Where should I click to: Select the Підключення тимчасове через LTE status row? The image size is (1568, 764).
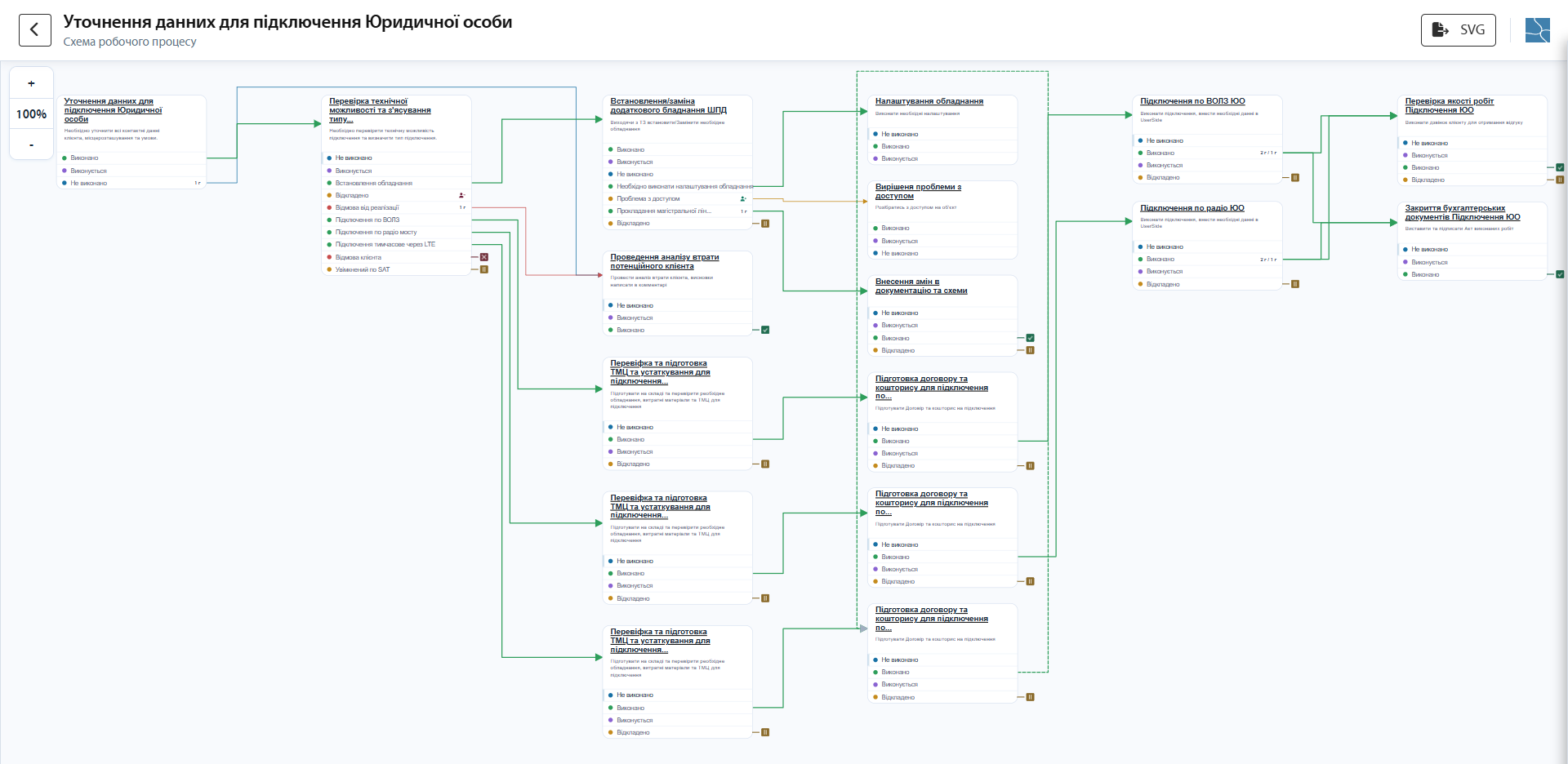tap(398, 244)
